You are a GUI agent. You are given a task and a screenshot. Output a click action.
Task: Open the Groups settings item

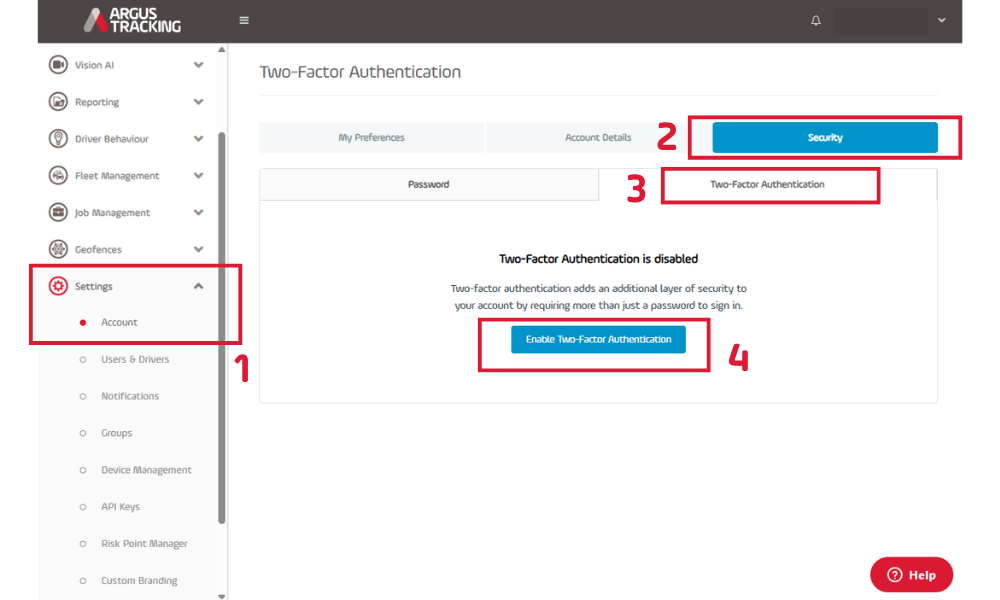[117, 433]
